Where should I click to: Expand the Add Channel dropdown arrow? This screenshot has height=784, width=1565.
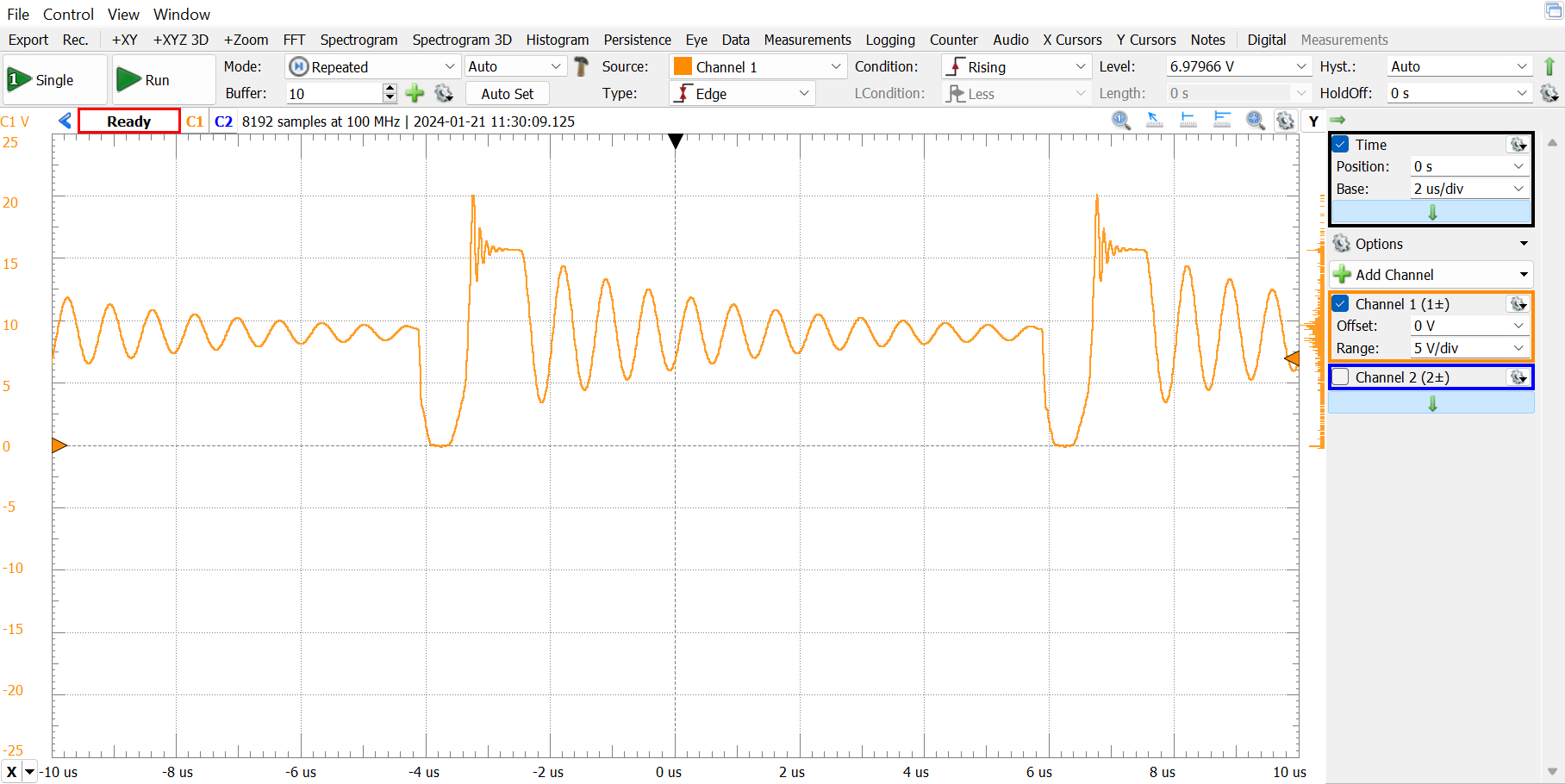click(1524, 275)
